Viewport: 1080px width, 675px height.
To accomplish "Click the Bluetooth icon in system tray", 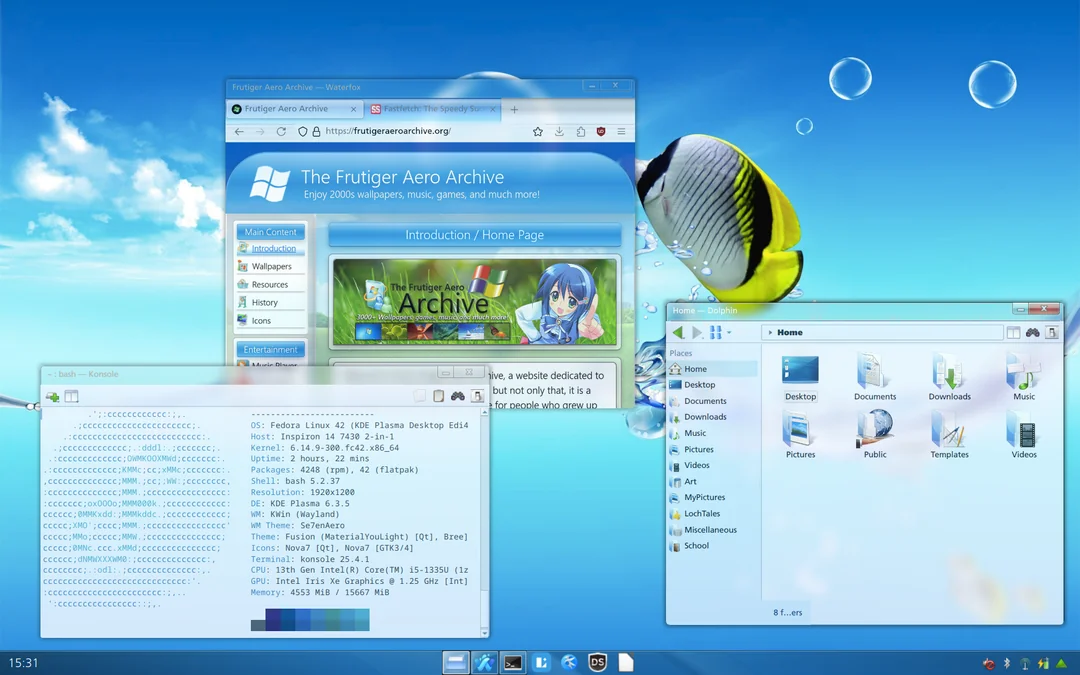I will point(1007,663).
